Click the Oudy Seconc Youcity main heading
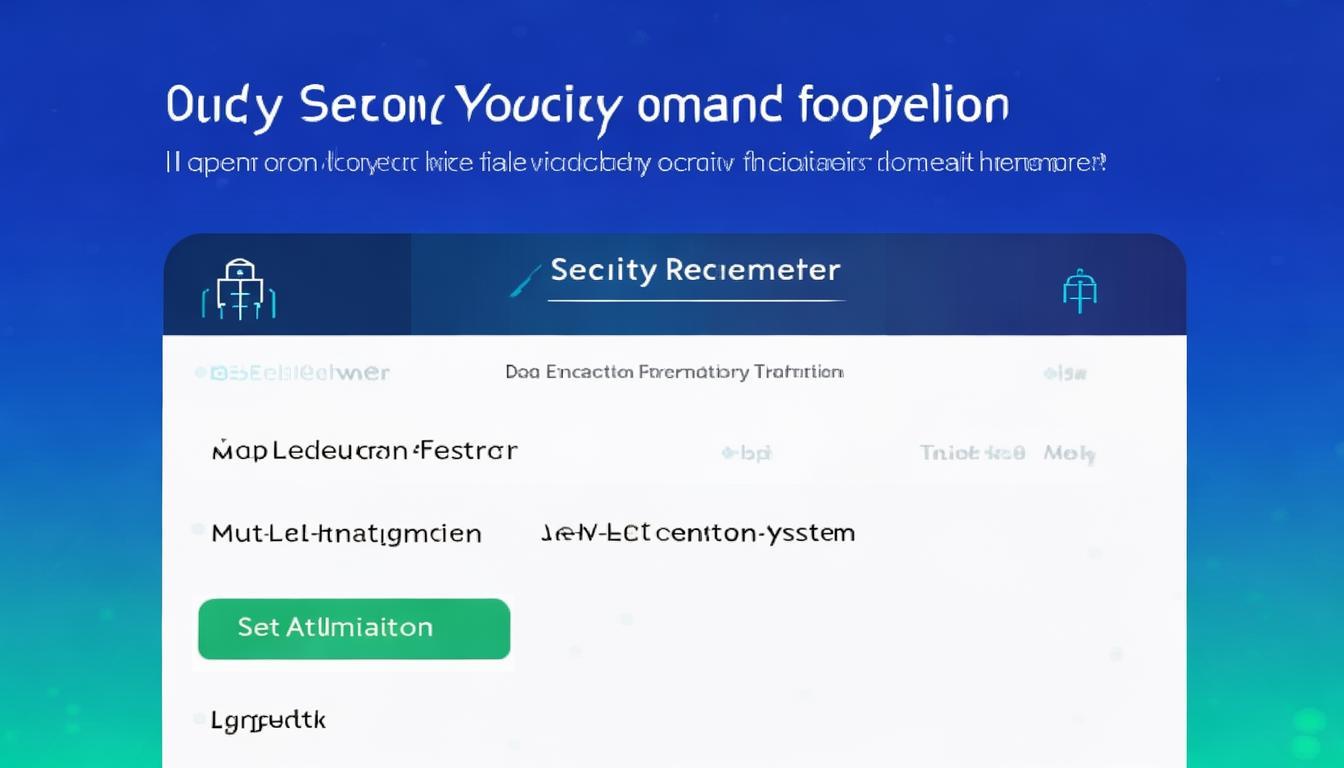 tap(587, 108)
